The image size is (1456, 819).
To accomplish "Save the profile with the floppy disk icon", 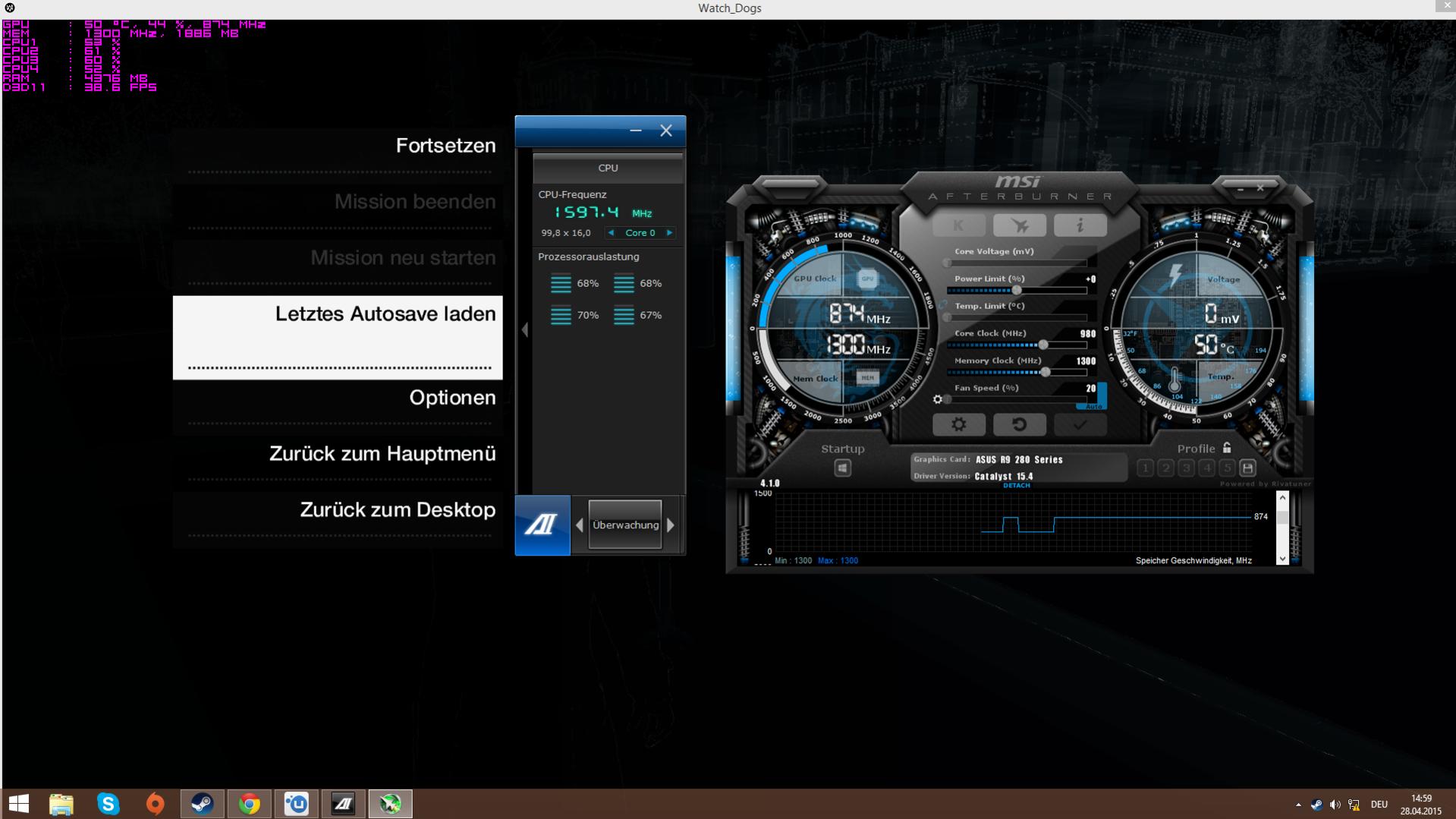I will point(1247,468).
